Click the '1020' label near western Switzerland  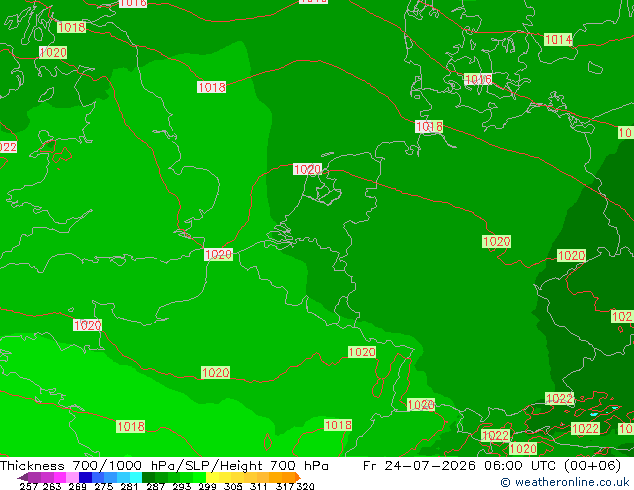click(421, 405)
